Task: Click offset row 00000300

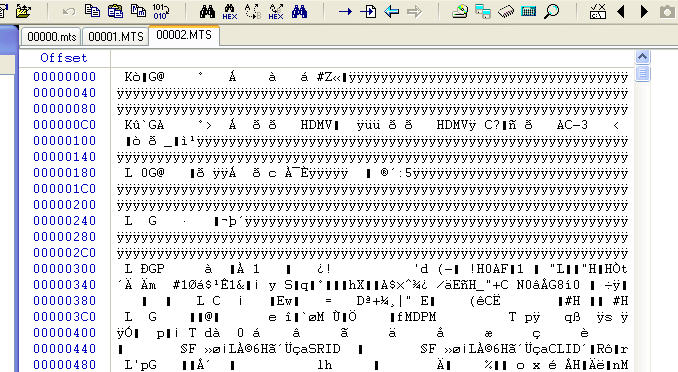Action: pyautogui.click(x=65, y=269)
